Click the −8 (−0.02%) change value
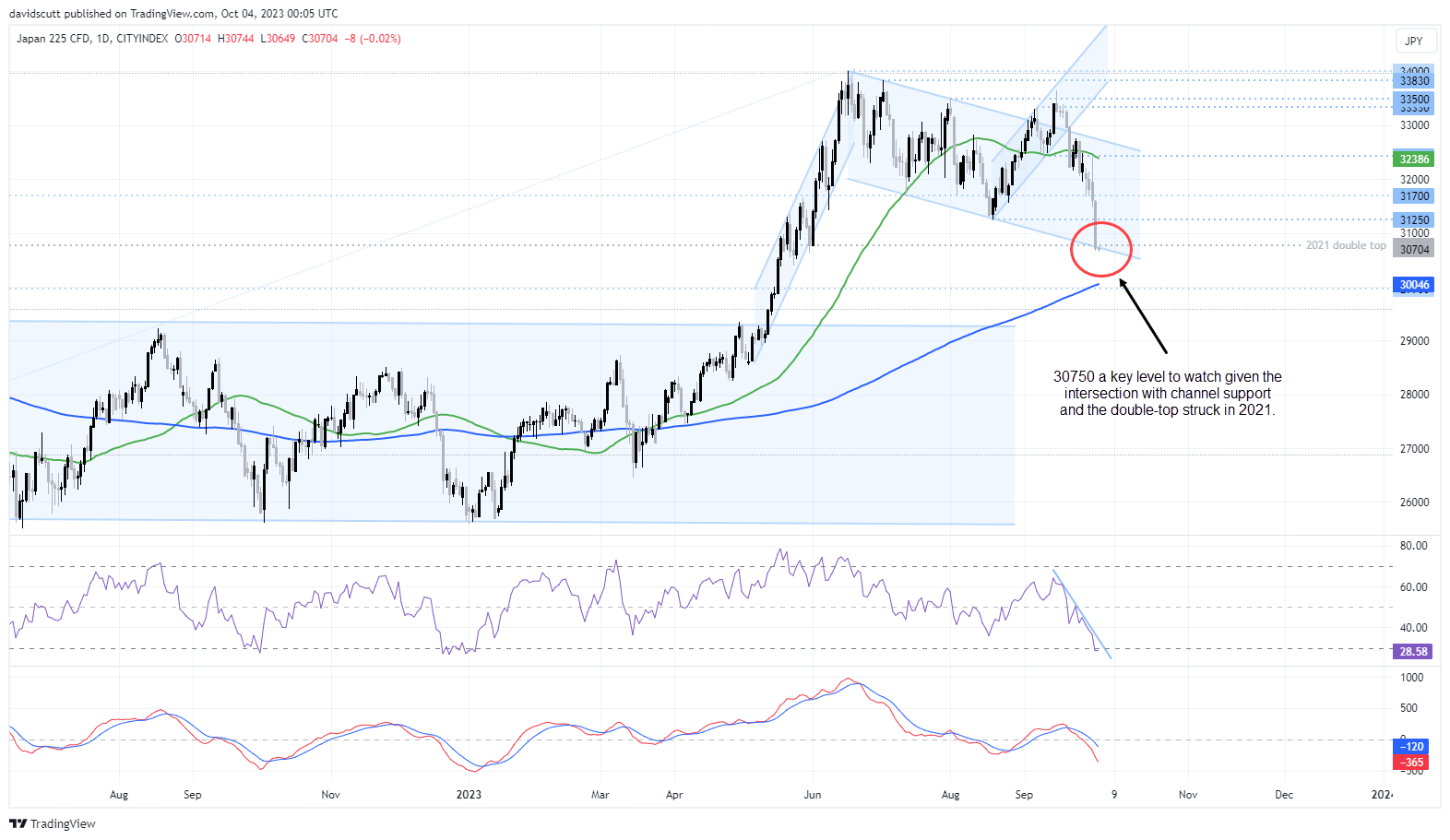The image size is (1450, 840). point(373,39)
